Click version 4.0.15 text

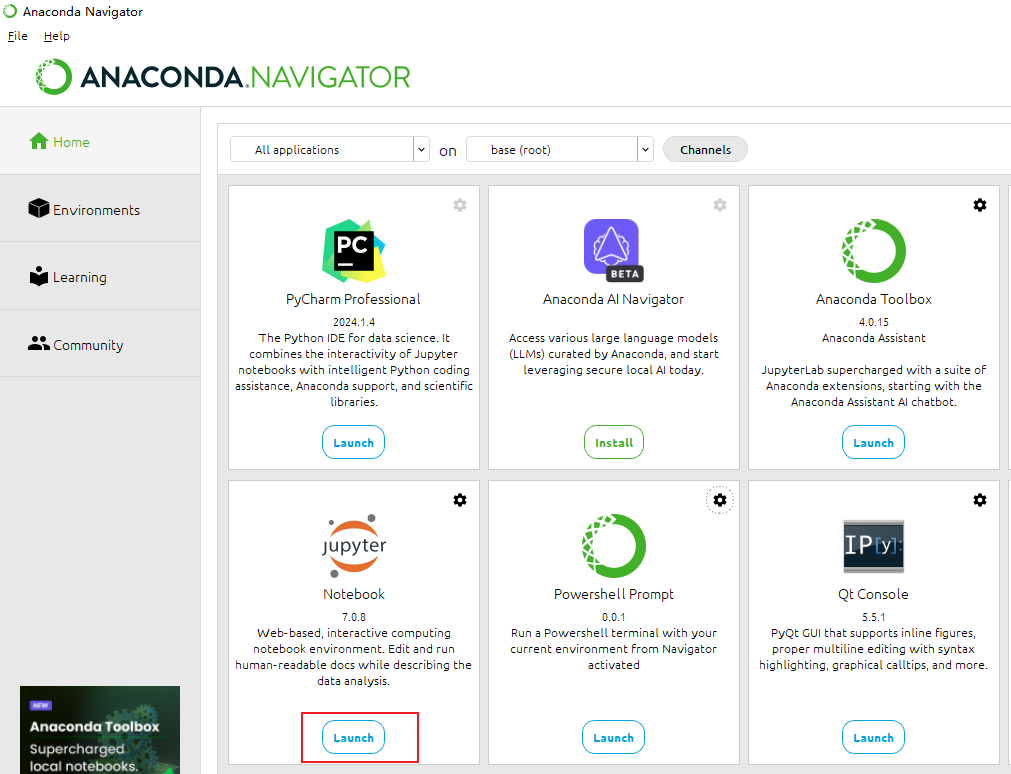click(x=874, y=322)
